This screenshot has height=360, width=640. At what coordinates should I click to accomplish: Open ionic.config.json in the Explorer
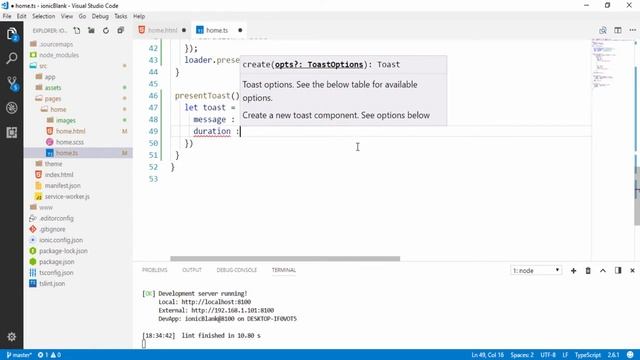(61, 240)
